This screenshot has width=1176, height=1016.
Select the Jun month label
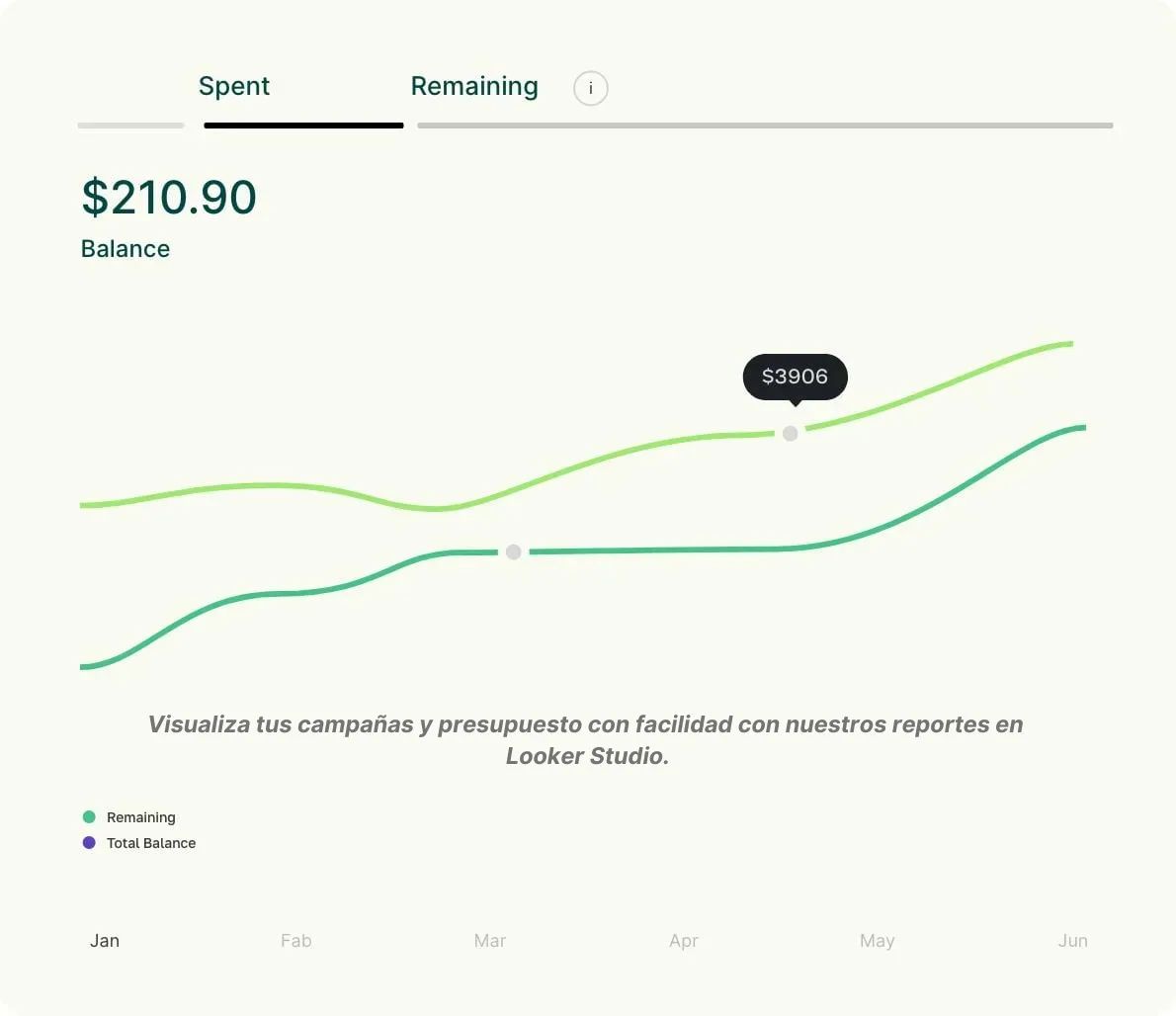pyautogui.click(x=1072, y=940)
